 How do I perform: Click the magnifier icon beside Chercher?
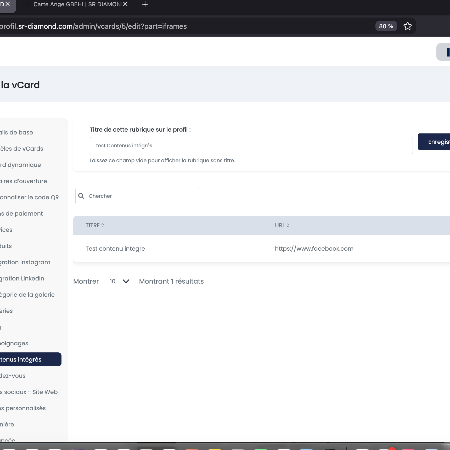81,196
